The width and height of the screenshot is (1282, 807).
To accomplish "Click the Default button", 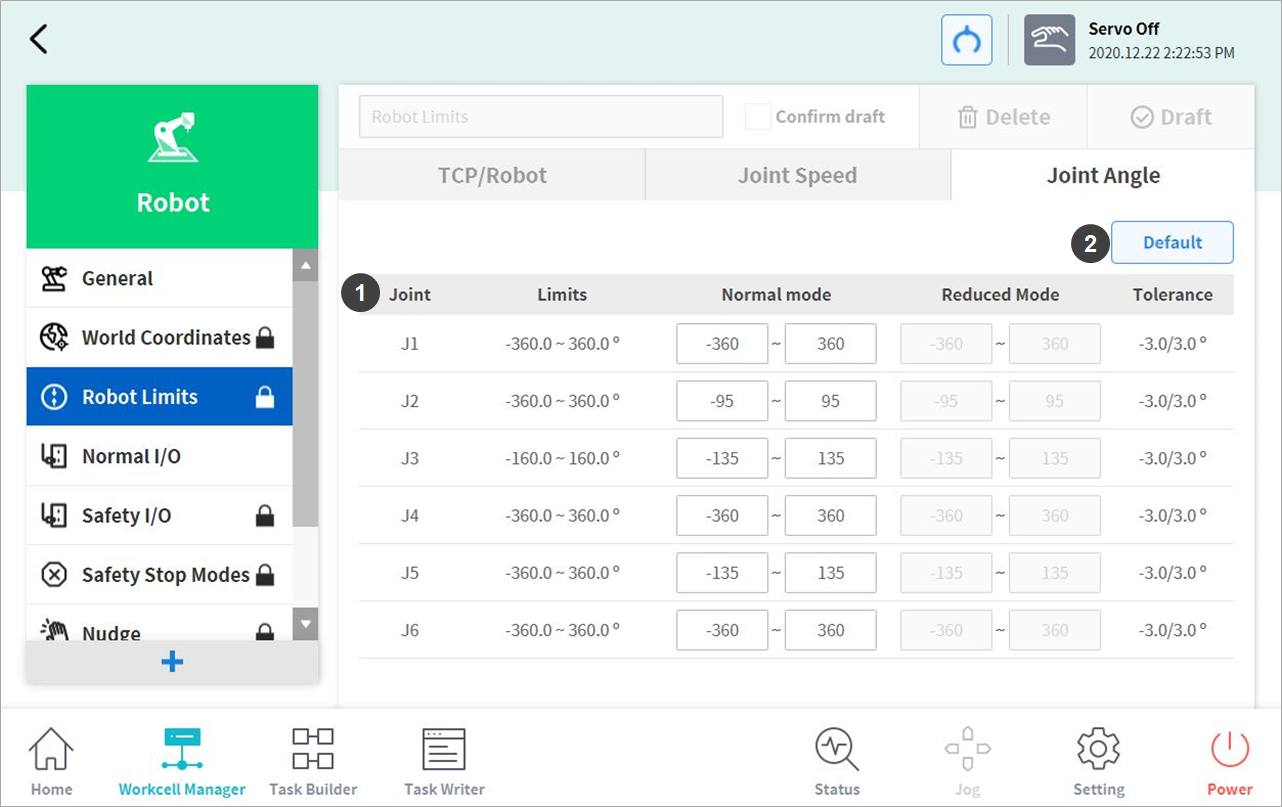I will click(1172, 243).
